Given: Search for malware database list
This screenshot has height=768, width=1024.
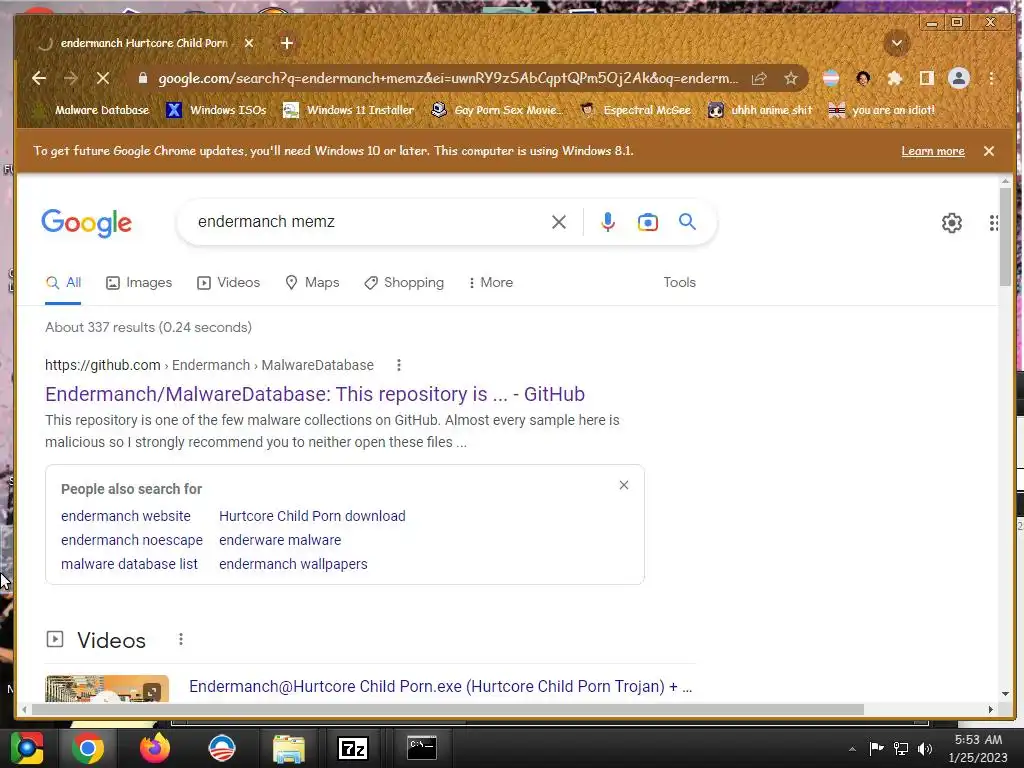Looking at the screenshot, I should pyautogui.click(x=129, y=564).
